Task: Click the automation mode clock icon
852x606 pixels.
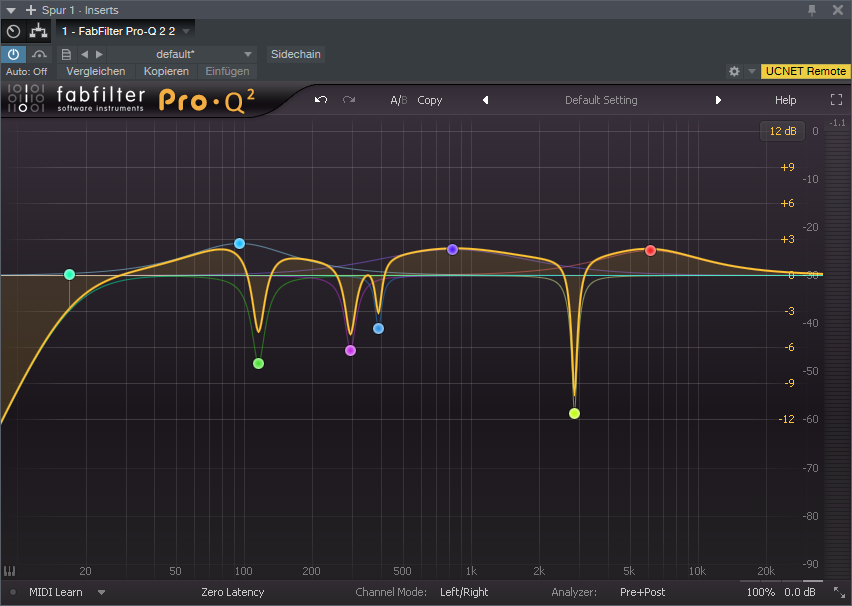Action: (x=13, y=32)
